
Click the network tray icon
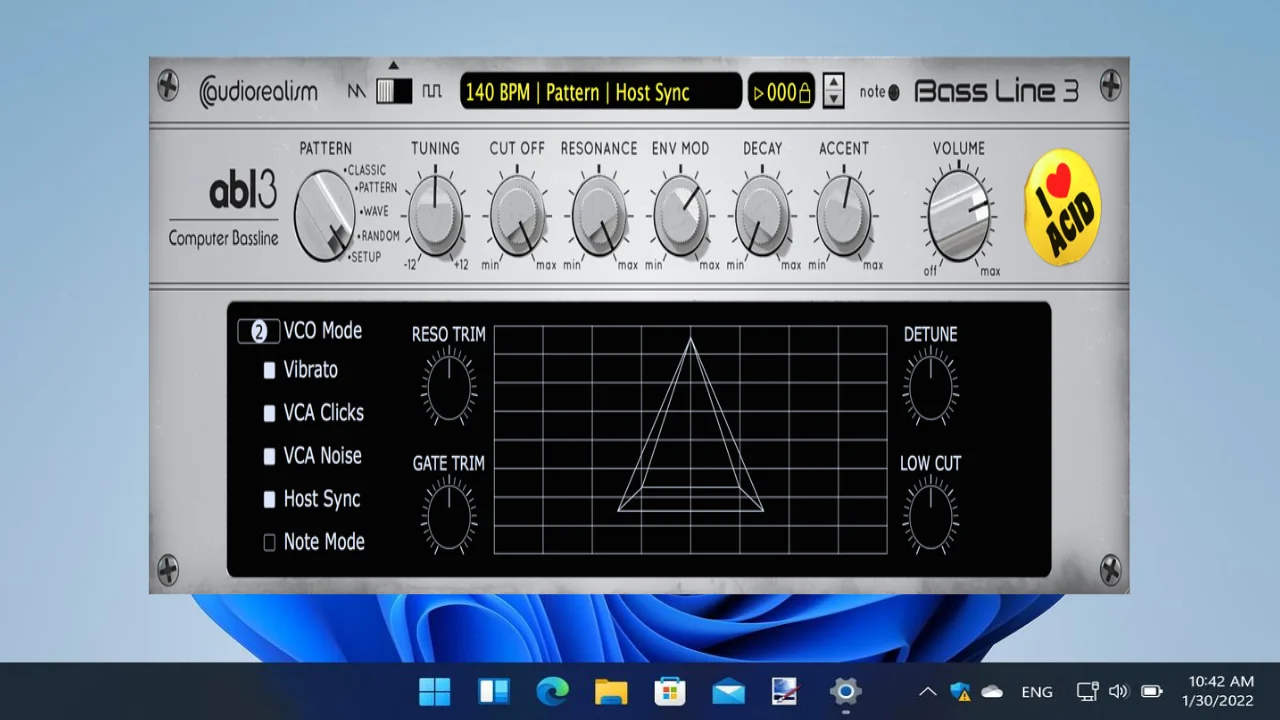pyautogui.click(x=1087, y=691)
